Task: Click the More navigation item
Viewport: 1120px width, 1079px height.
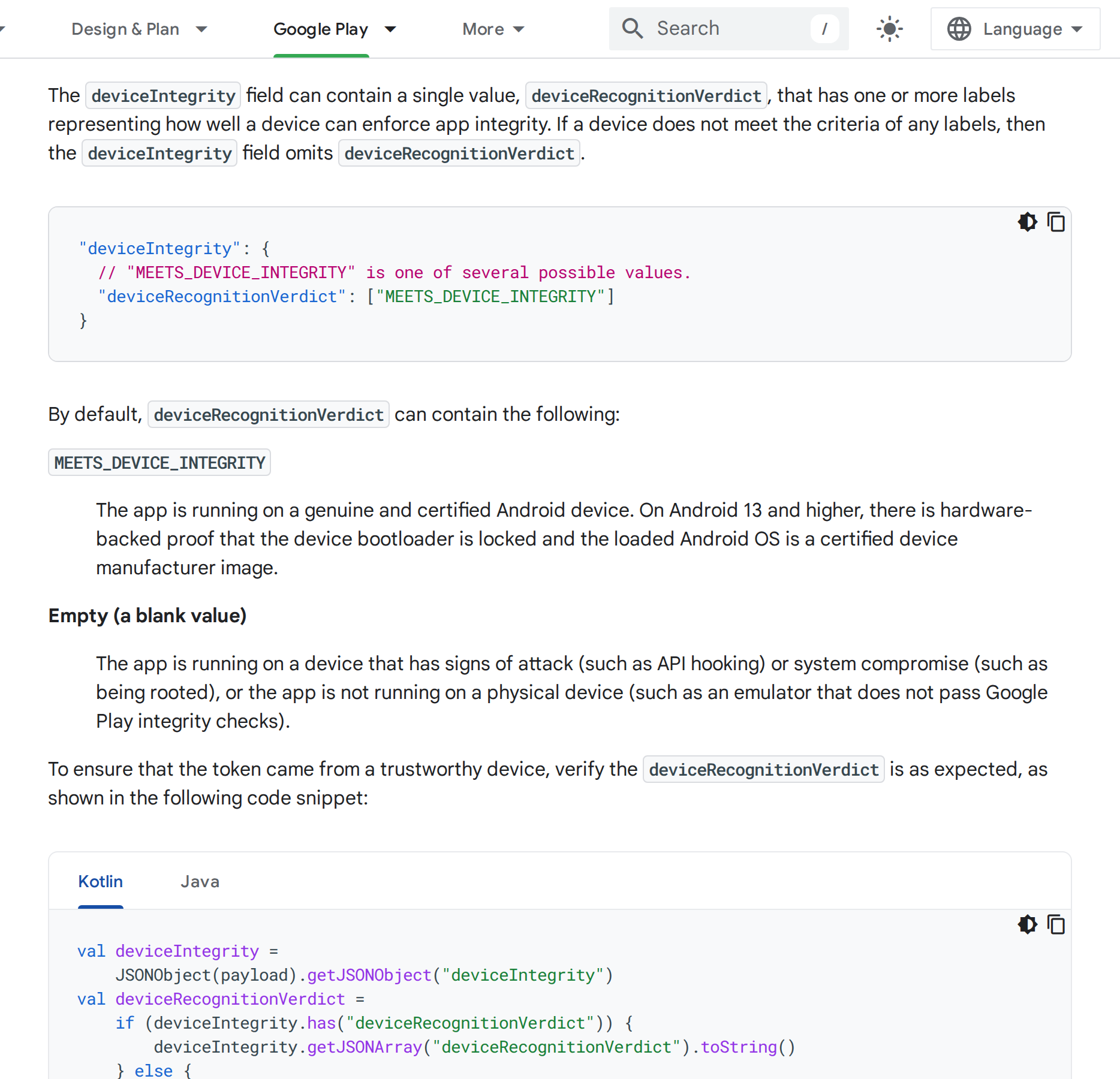Action: pyautogui.click(x=483, y=29)
